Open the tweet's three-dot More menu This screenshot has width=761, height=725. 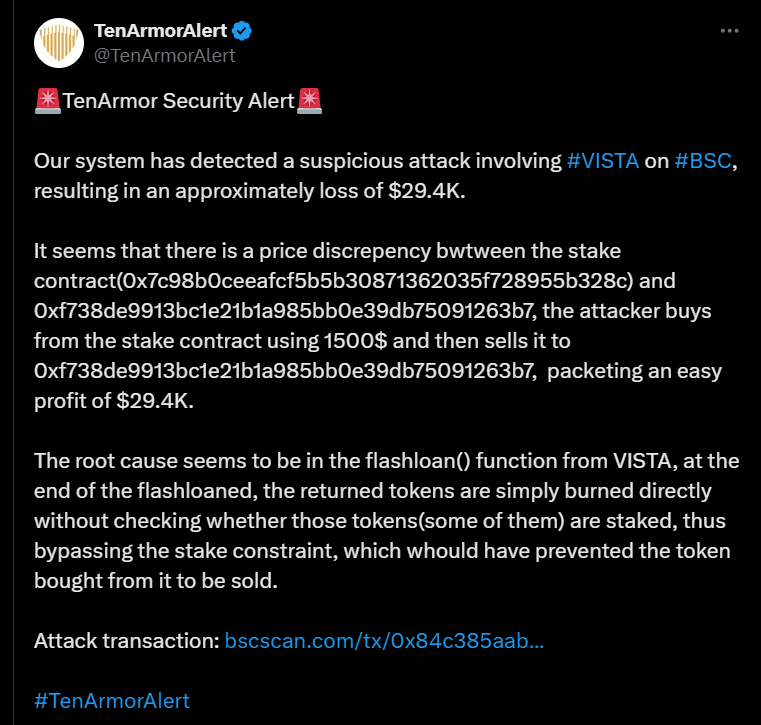coord(731,31)
